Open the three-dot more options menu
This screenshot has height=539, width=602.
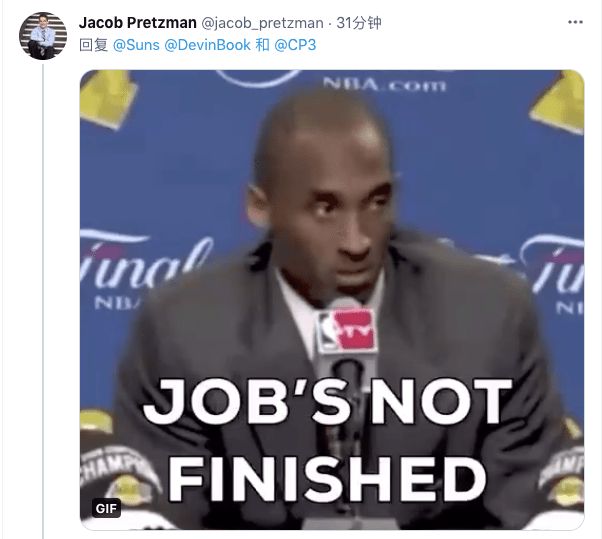point(575,22)
